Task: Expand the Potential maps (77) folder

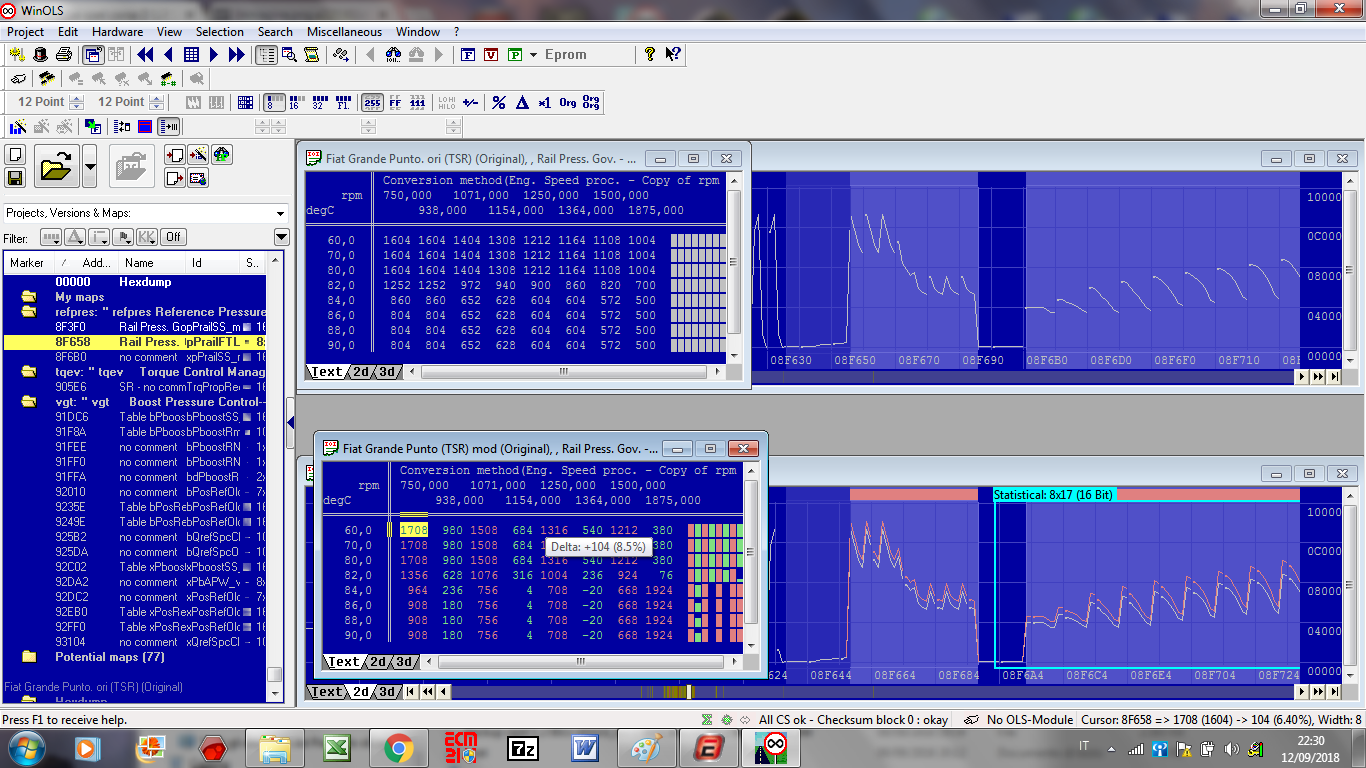Action: [29, 657]
